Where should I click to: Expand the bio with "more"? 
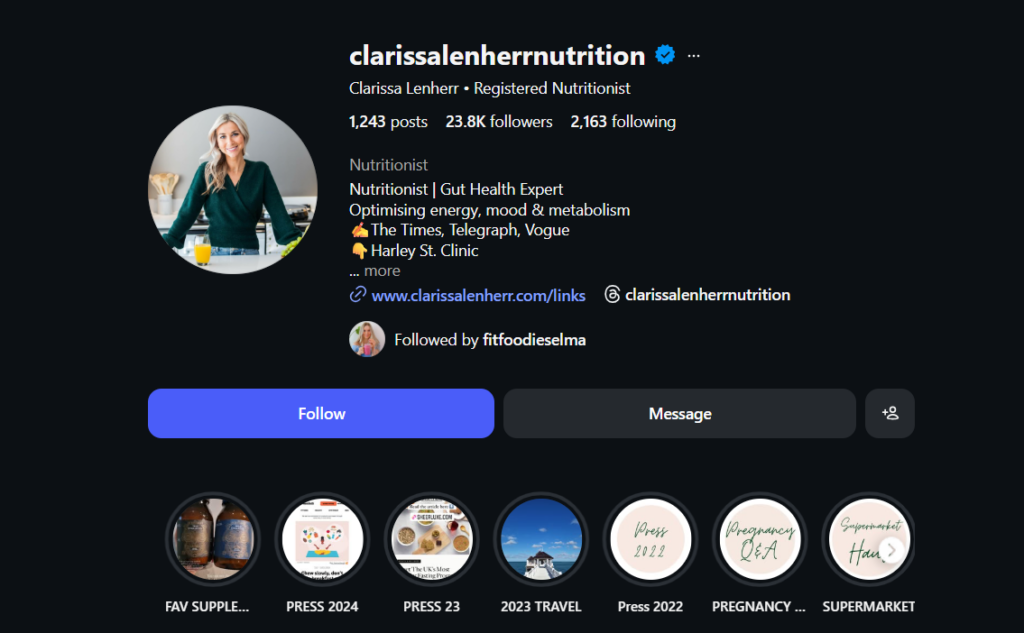point(382,270)
